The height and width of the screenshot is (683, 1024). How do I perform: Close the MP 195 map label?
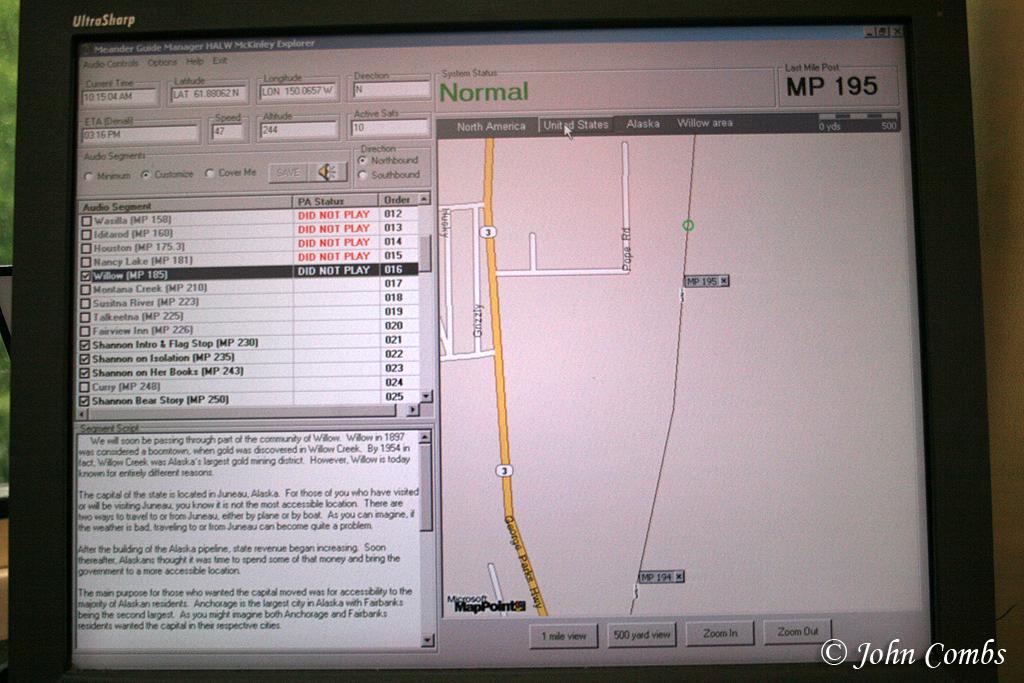tap(724, 281)
